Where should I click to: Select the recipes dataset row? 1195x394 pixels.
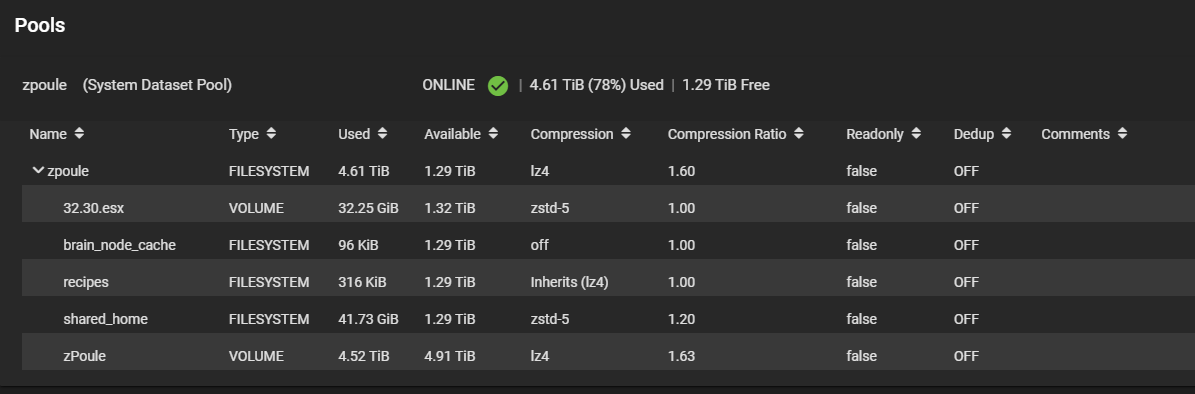(x=608, y=282)
